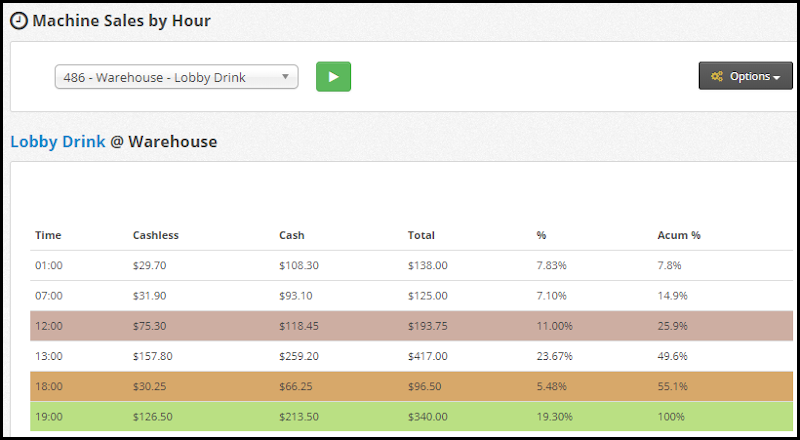Click the $157.80 cashless value
The width and height of the screenshot is (800, 440).
153,356
